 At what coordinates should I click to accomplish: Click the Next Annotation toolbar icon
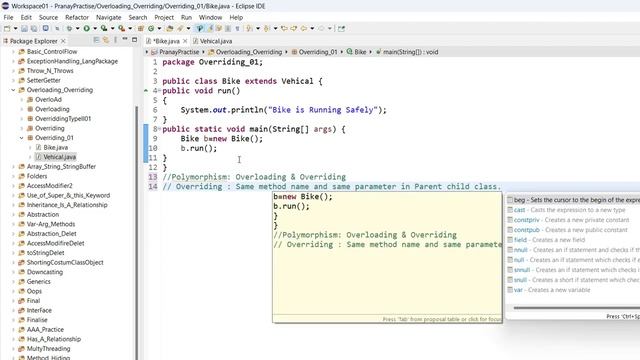(x=249, y=29)
